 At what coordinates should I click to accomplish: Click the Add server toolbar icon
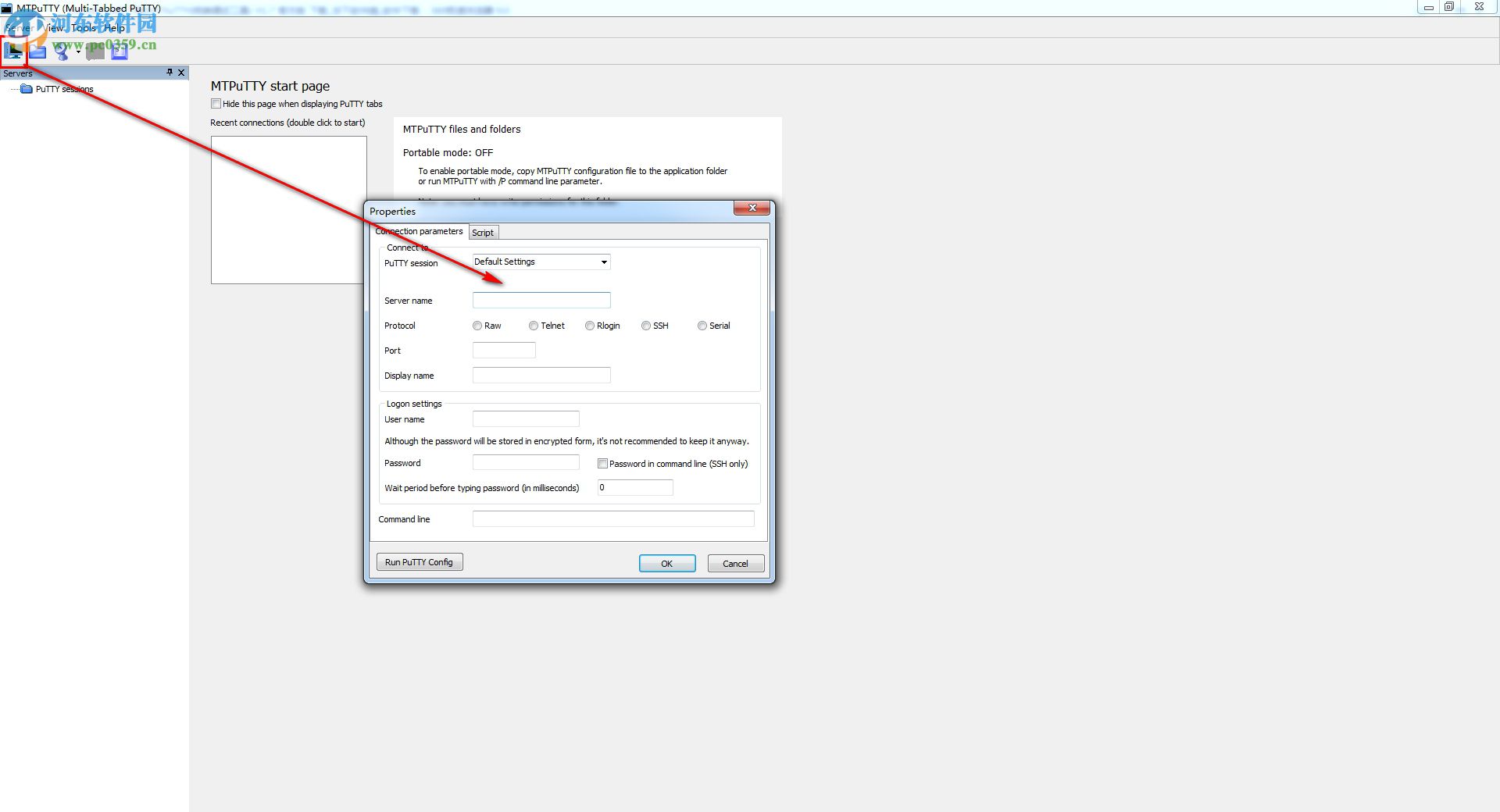pyautogui.click(x=14, y=52)
